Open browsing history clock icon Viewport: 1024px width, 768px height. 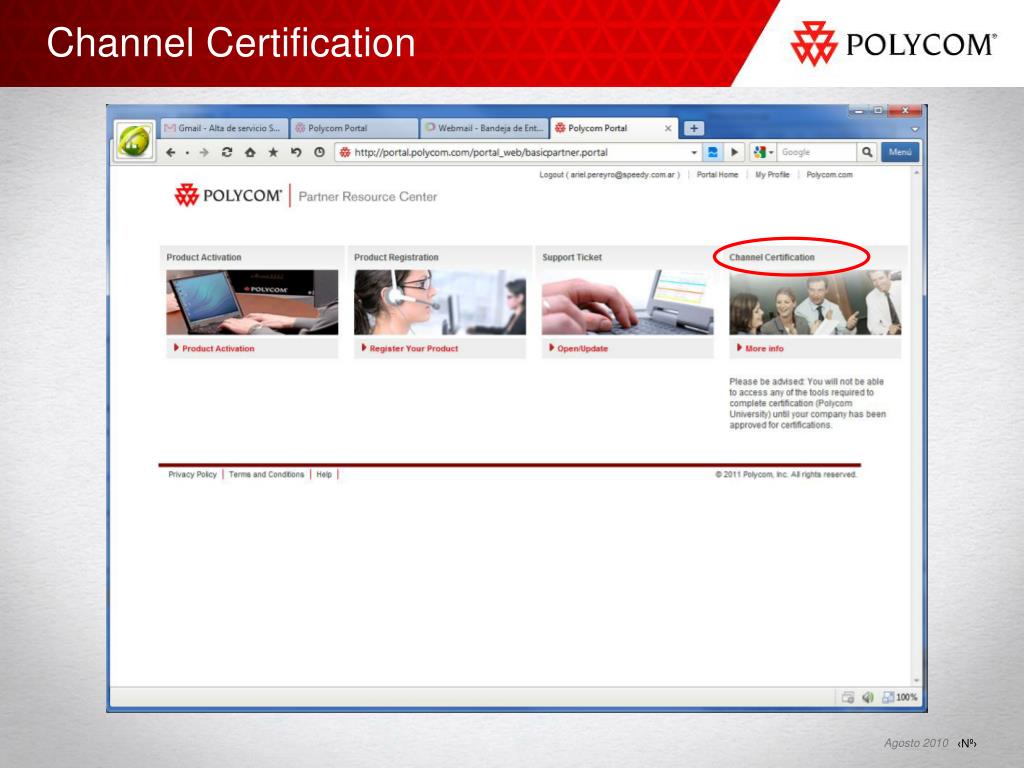click(x=319, y=152)
